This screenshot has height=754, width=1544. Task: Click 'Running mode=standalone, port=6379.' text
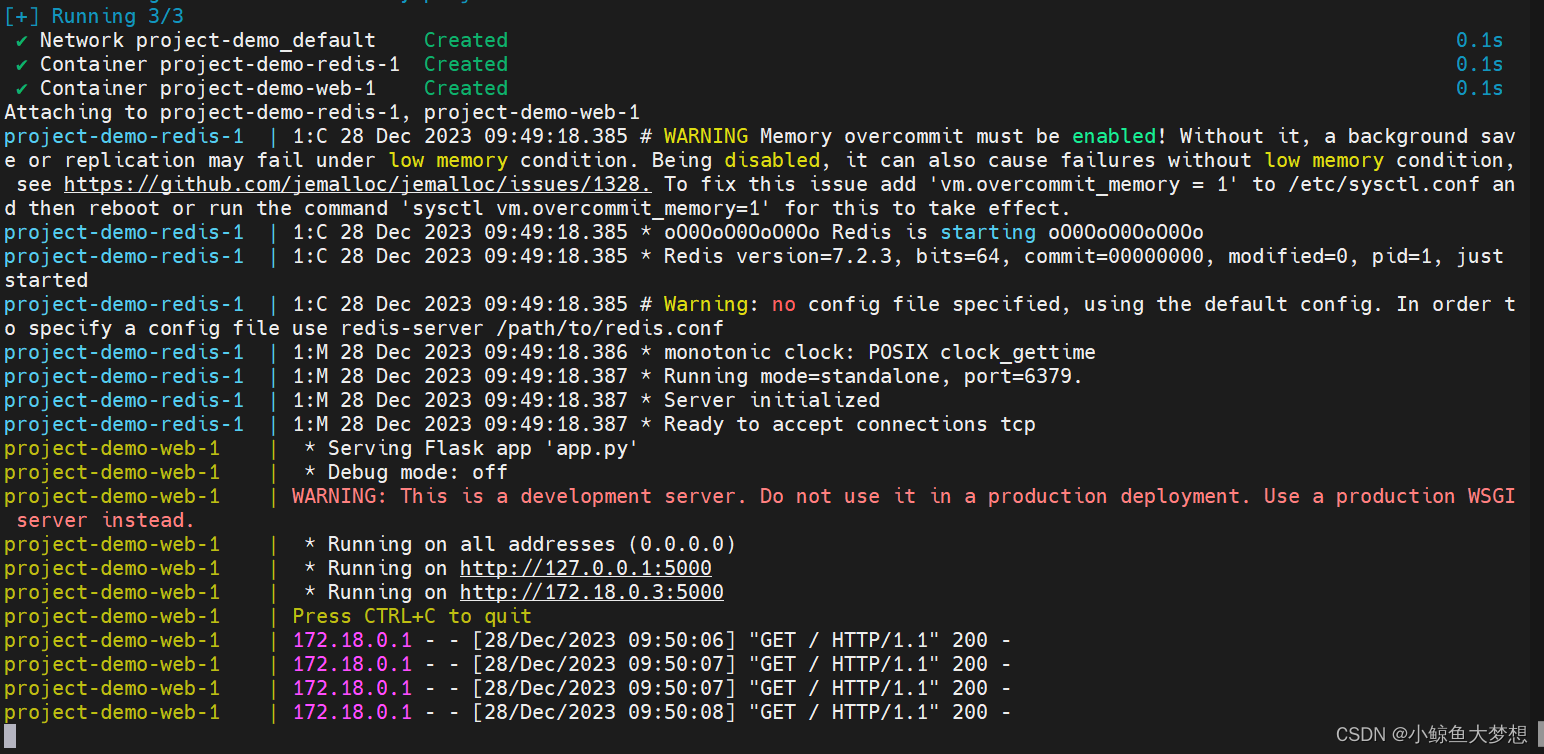point(874,376)
